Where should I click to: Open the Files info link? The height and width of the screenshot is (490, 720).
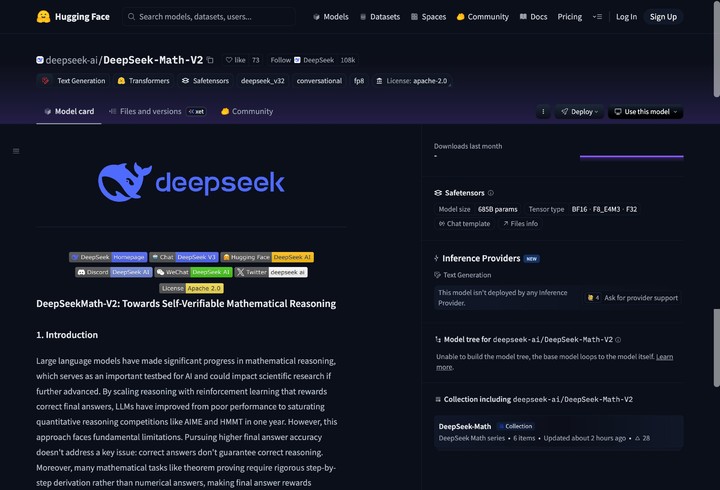520,224
